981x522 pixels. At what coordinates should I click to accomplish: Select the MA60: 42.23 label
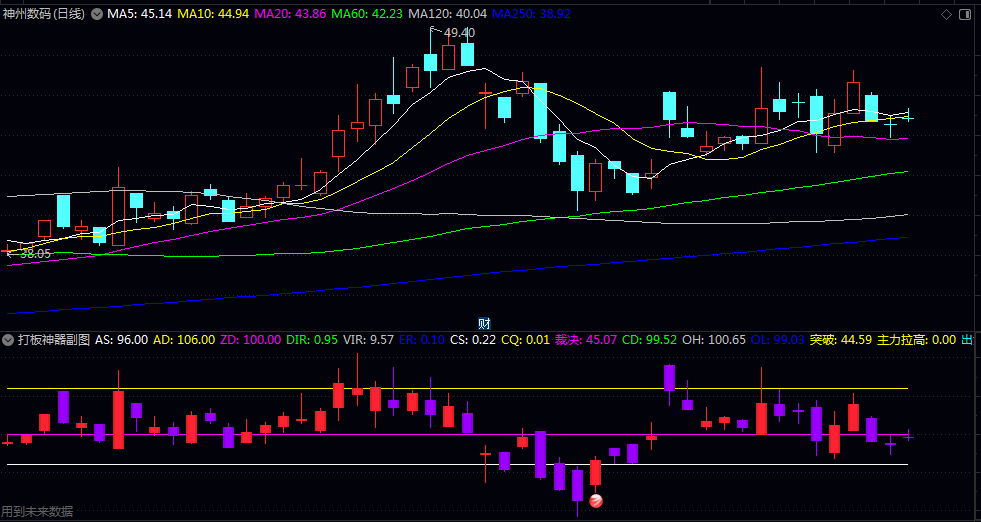[x=365, y=14]
